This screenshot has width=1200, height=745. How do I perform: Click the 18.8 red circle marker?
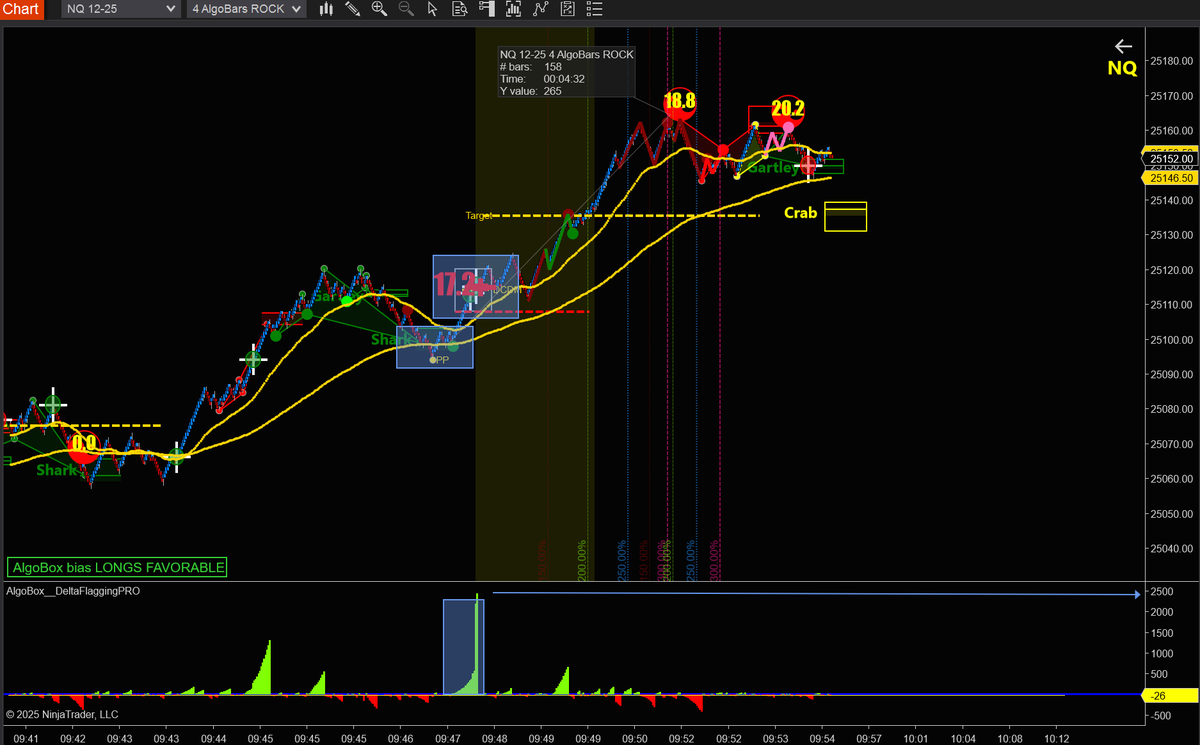tap(679, 102)
